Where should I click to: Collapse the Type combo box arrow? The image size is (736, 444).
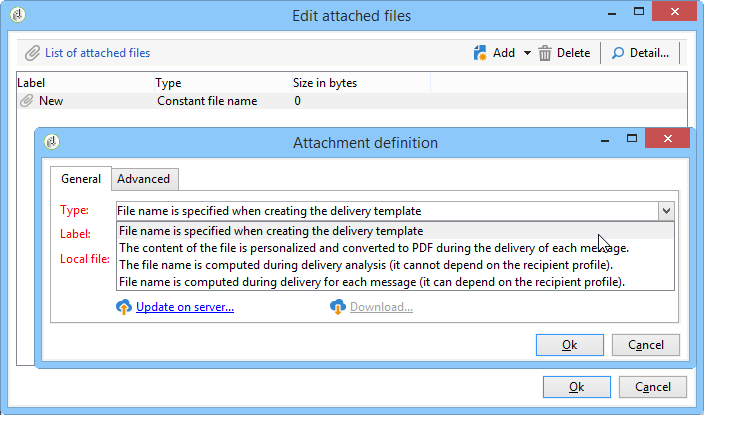(666, 211)
